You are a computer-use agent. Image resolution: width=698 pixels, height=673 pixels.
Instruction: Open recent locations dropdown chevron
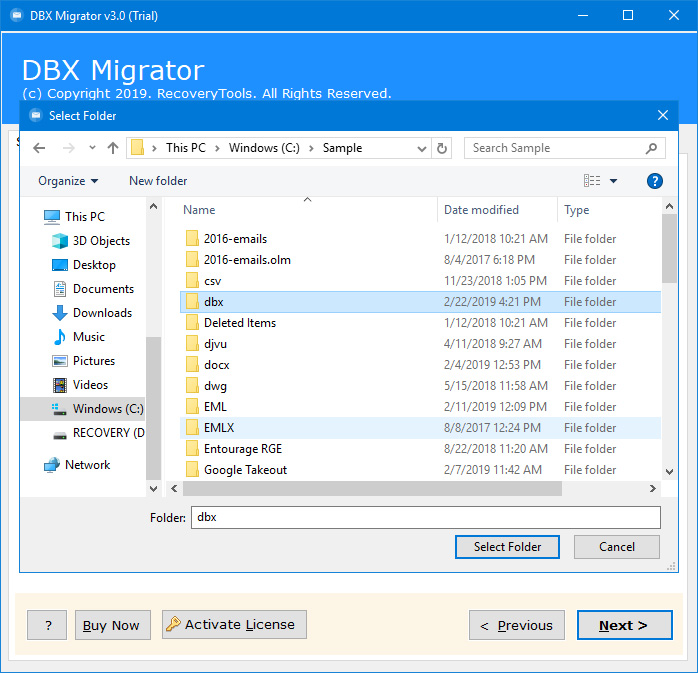tap(92, 148)
